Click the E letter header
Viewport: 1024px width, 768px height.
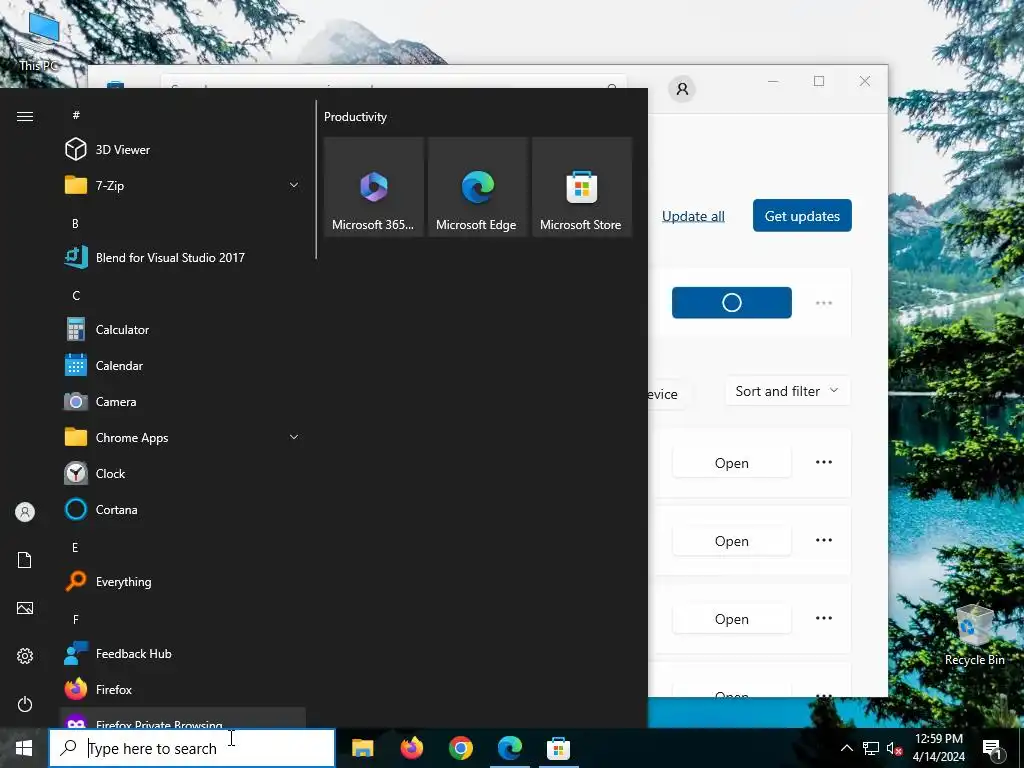(76, 547)
